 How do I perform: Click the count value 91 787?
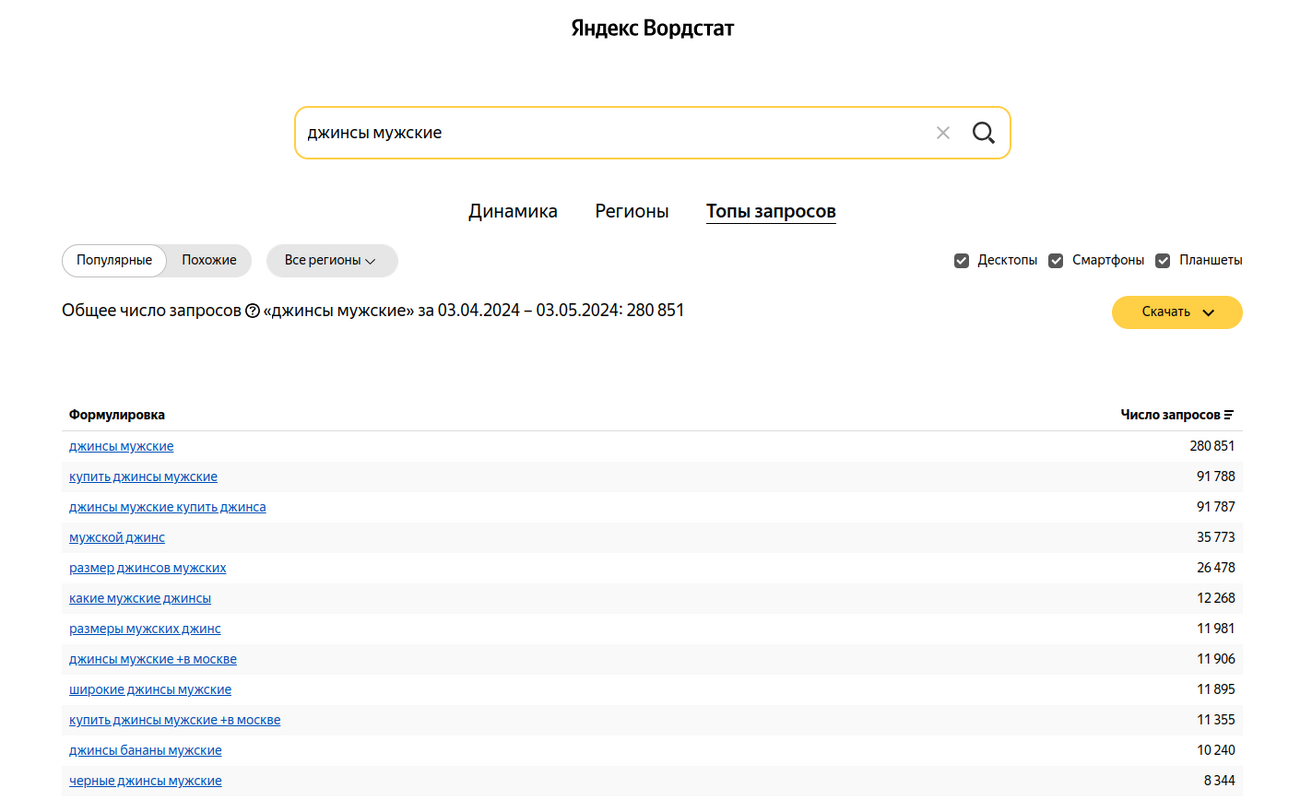coord(1216,507)
